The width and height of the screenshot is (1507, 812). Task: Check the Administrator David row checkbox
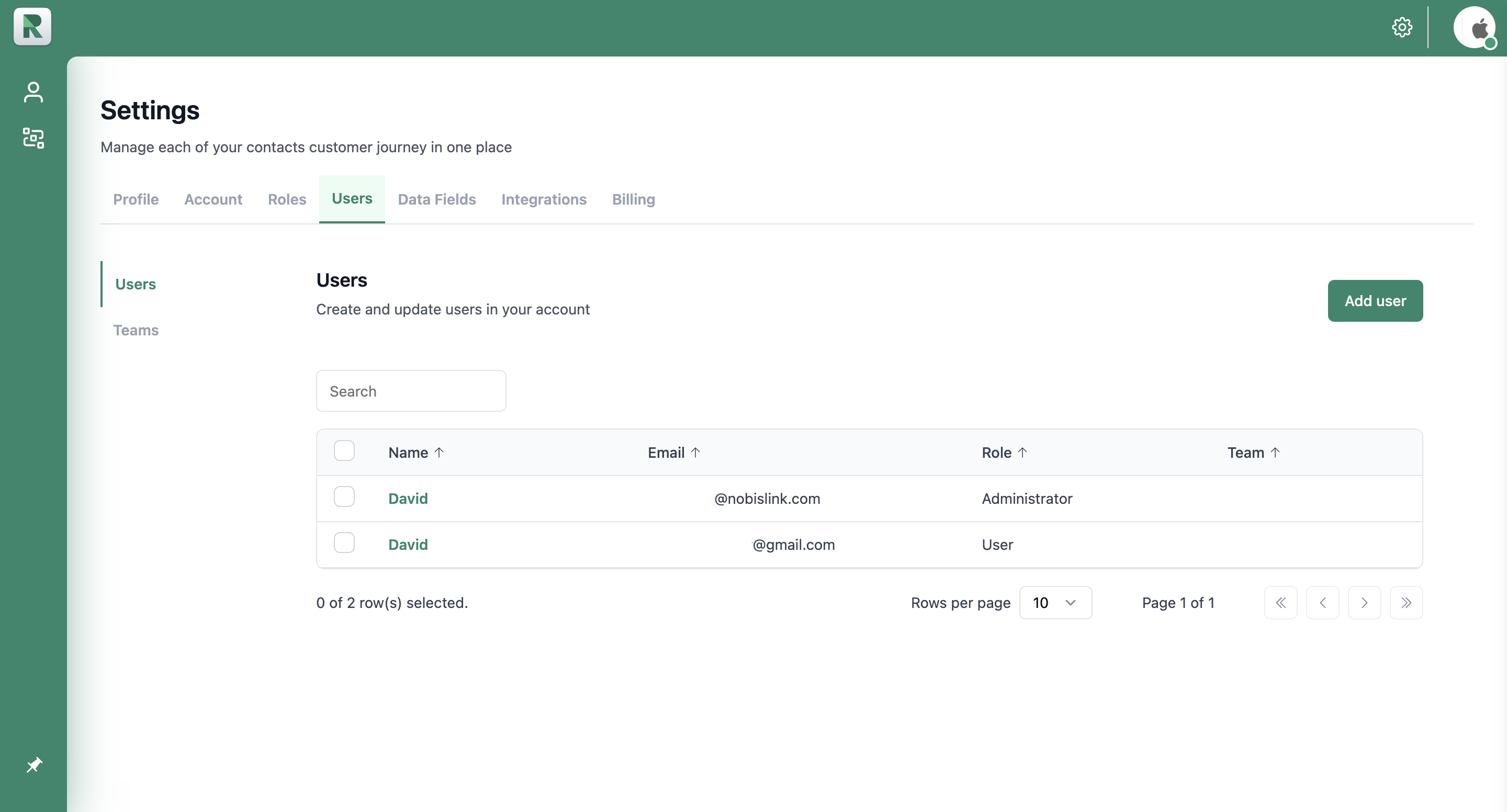click(x=344, y=497)
